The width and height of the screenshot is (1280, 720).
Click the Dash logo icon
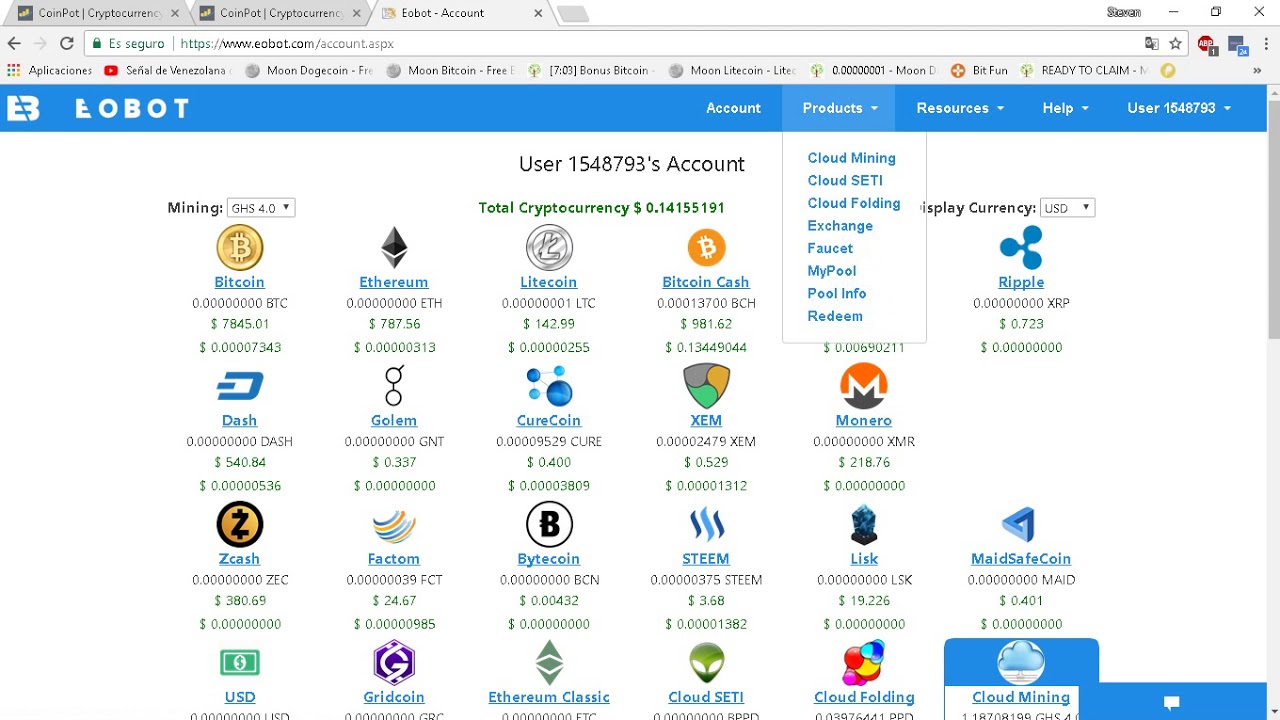click(x=239, y=386)
